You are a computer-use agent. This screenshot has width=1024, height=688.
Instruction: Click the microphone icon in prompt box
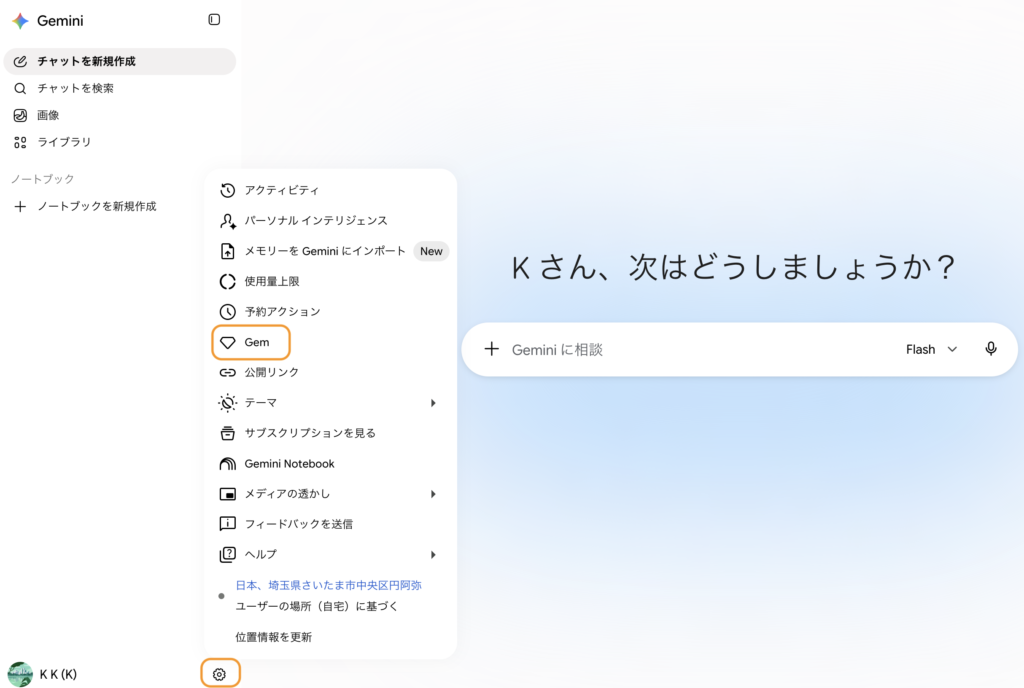pos(991,349)
